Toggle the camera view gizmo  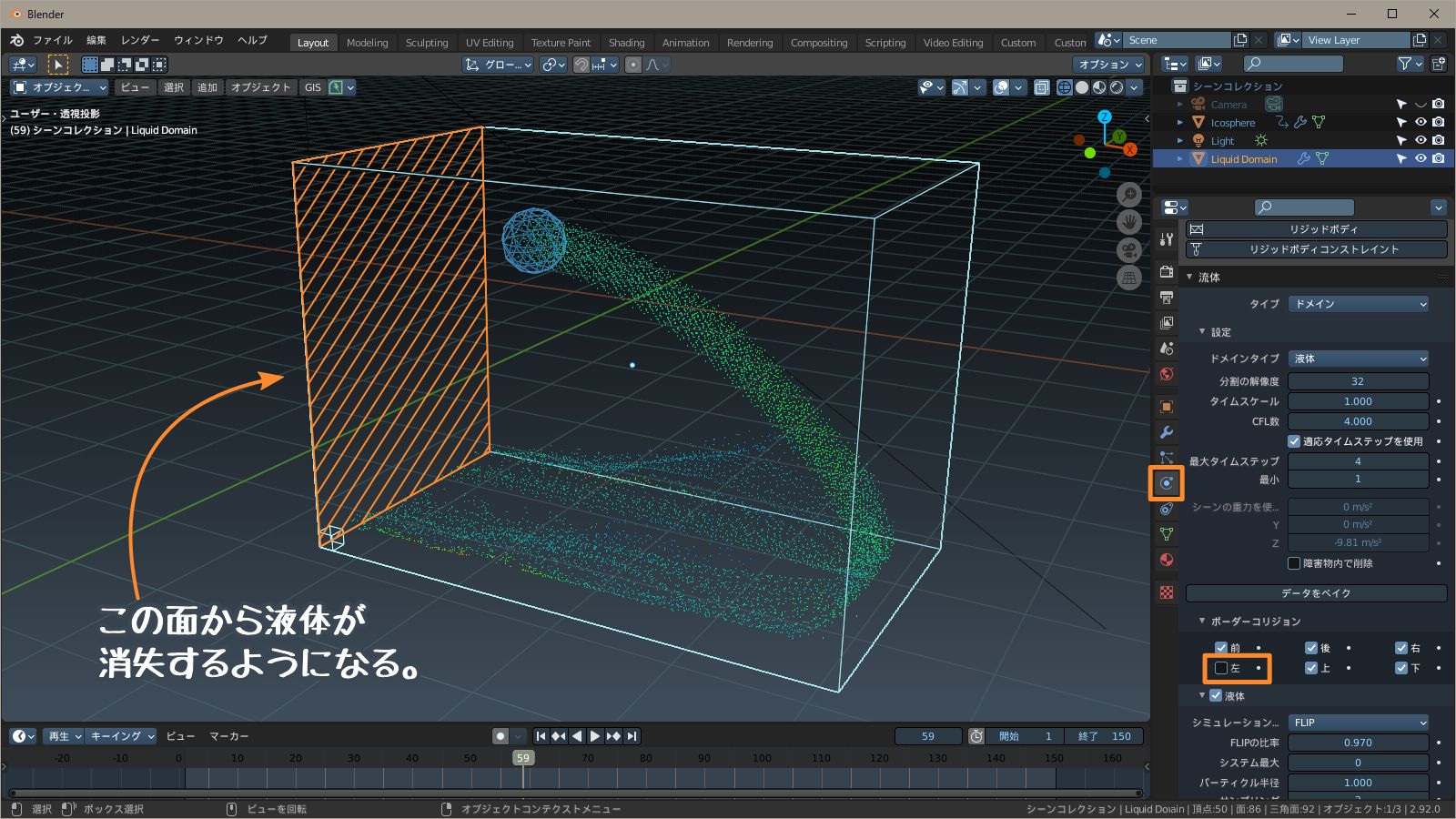[1129, 250]
